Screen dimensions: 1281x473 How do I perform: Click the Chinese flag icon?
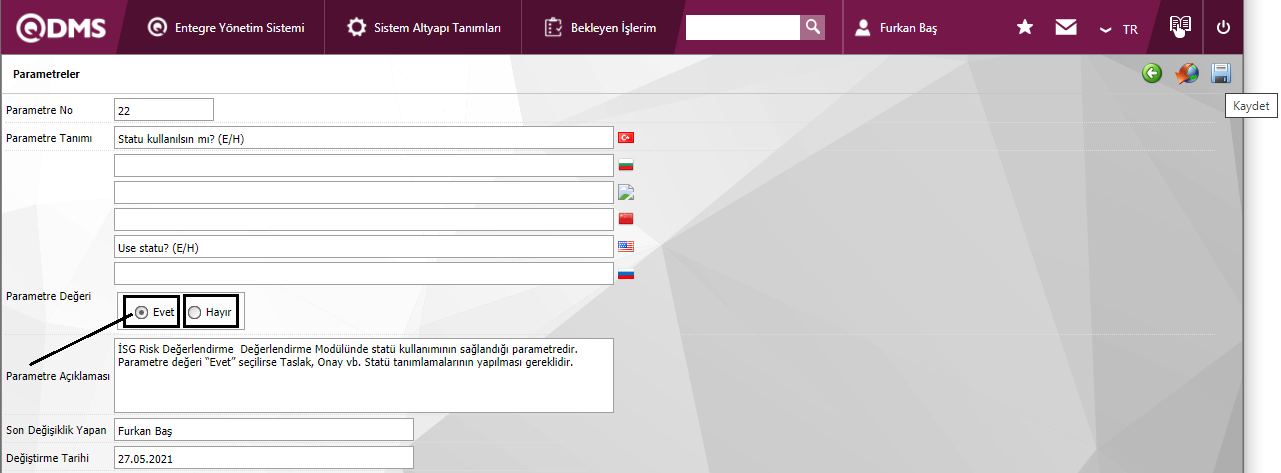(626, 218)
